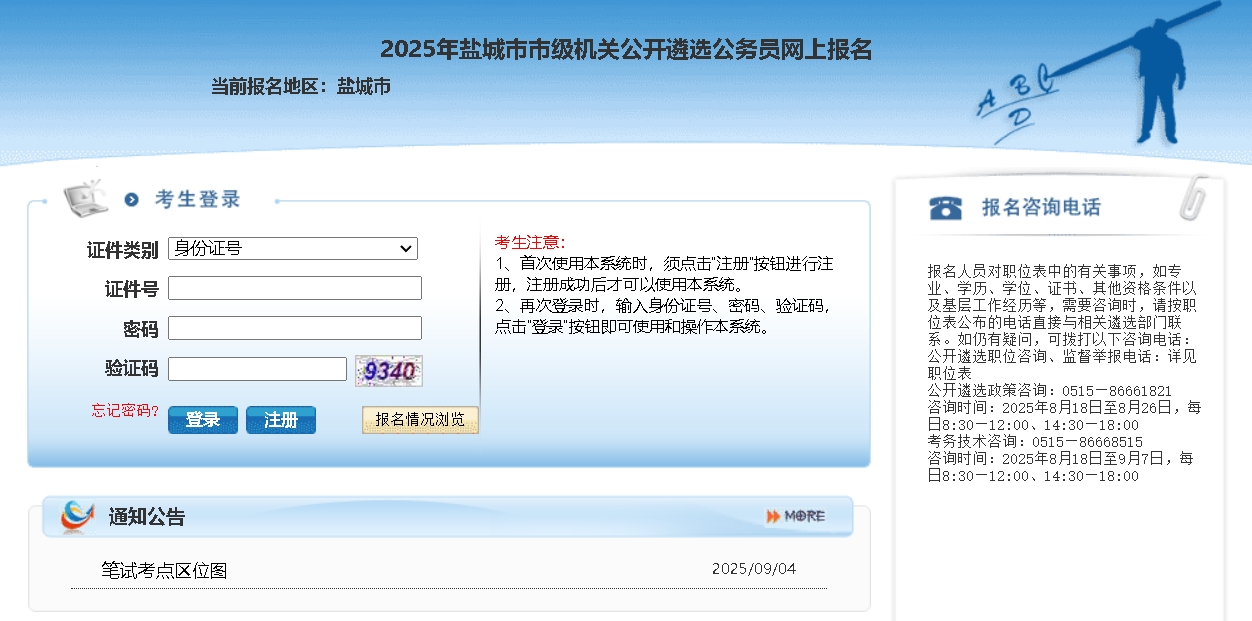Click the paperclip icon on consultation panel
Viewport: 1252px width, 621px height.
pyautogui.click(x=1193, y=198)
